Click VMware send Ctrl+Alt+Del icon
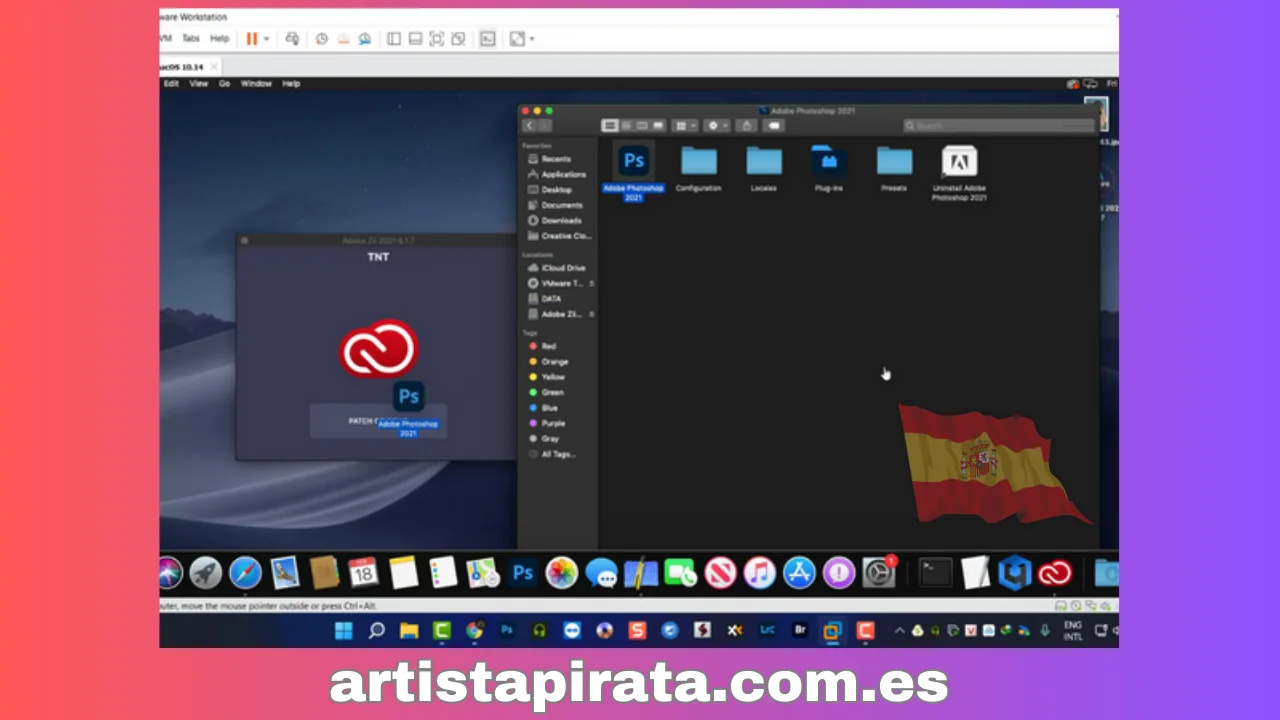This screenshot has height=720, width=1280. point(292,39)
